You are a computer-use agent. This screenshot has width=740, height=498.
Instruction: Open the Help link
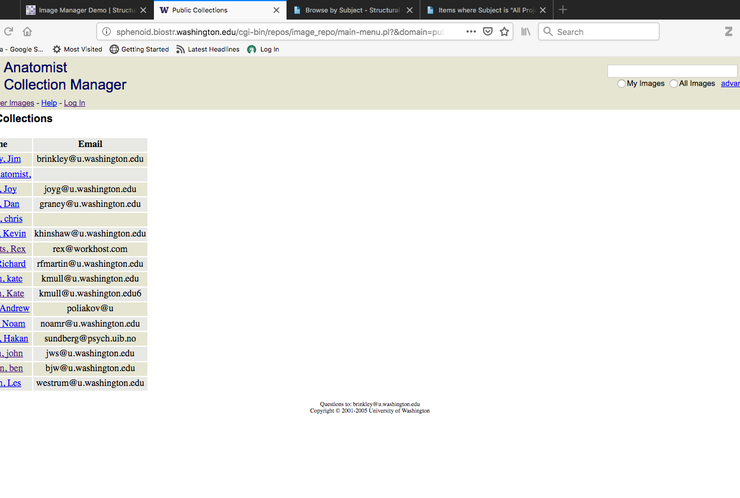[x=49, y=103]
